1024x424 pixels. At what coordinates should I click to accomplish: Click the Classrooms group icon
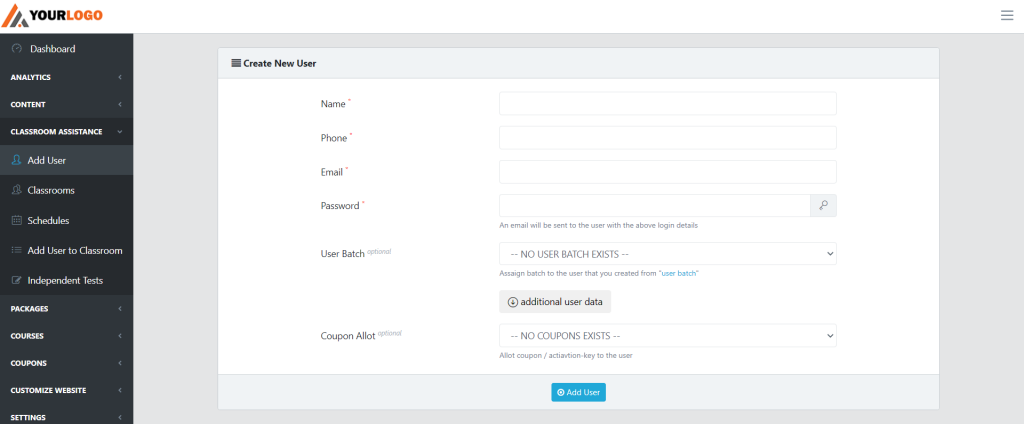[17, 190]
